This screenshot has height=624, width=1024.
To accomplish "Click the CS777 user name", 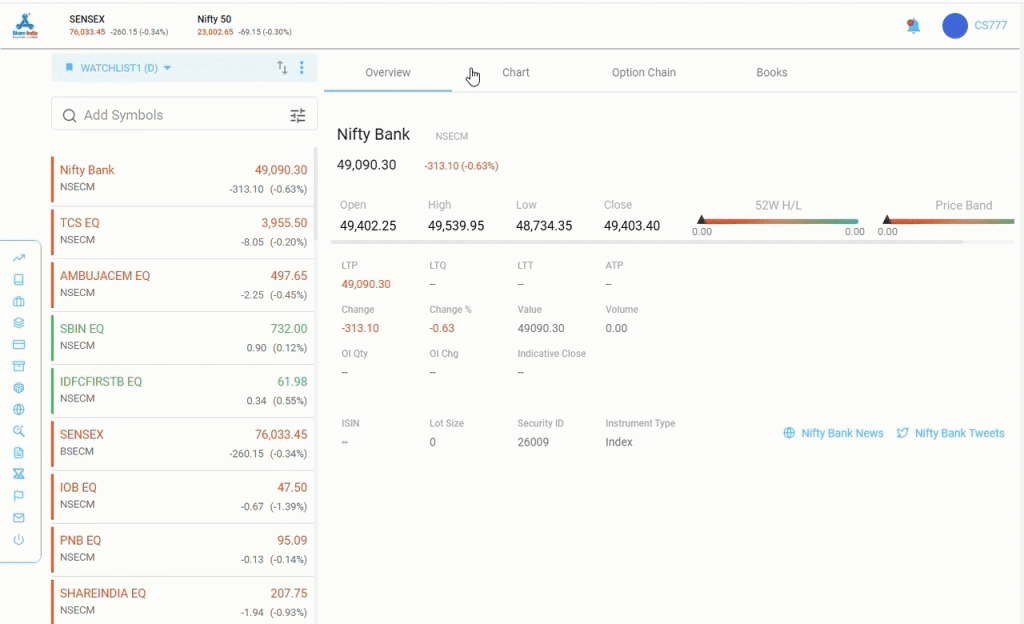I will pos(990,25).
